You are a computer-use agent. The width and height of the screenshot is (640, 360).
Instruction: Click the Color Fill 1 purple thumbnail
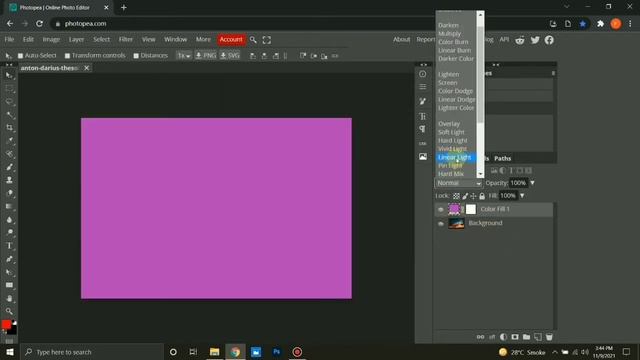(454, 209)
